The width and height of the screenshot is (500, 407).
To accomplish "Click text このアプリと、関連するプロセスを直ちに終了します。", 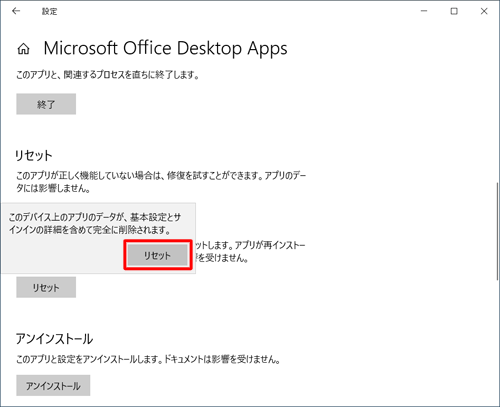I will pos(108,75).
